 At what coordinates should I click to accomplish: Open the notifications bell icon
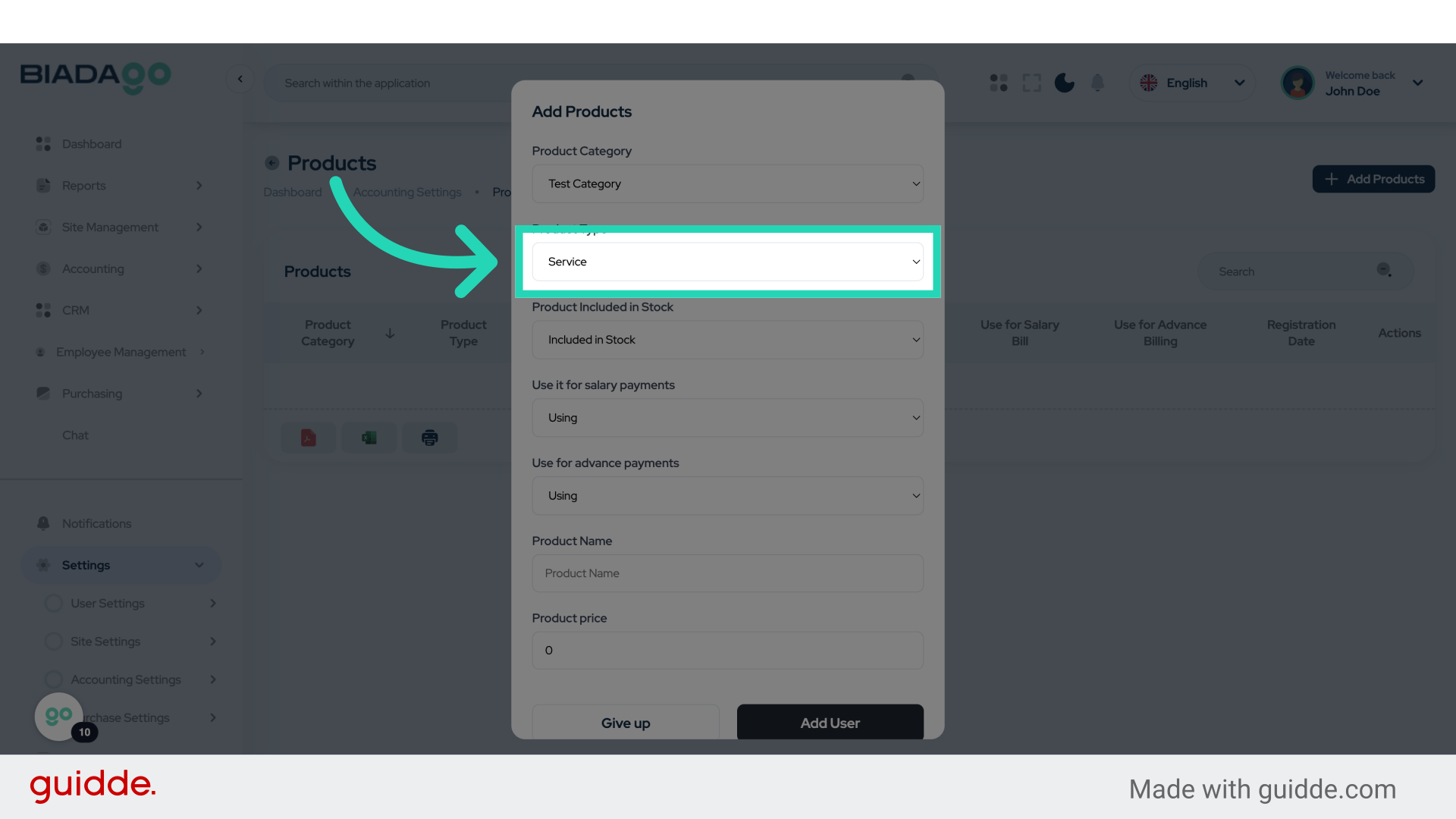(1097, 83)
